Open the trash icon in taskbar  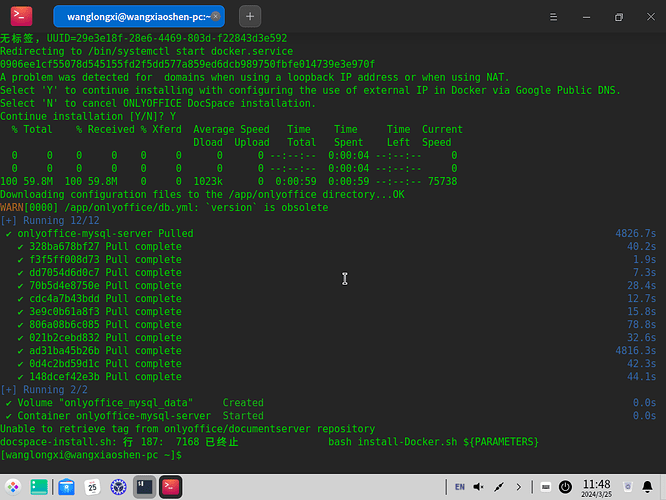[628, 487]
